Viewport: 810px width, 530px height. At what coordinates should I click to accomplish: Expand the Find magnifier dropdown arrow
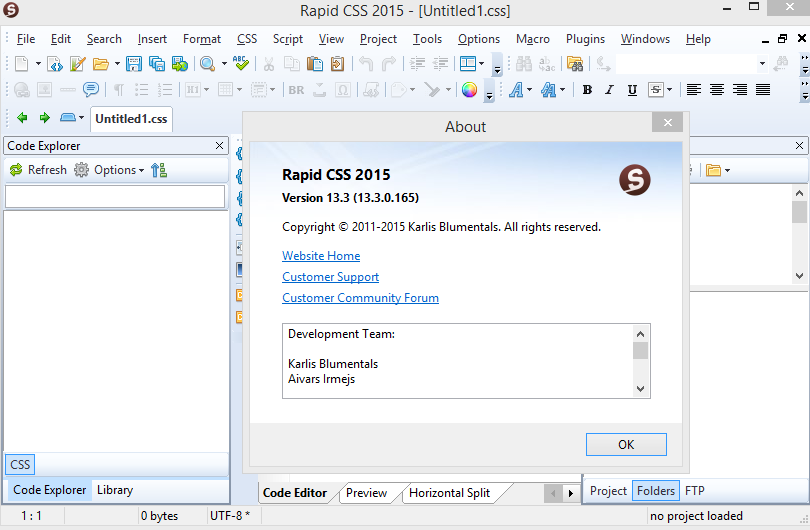click(x=224, y=64)
